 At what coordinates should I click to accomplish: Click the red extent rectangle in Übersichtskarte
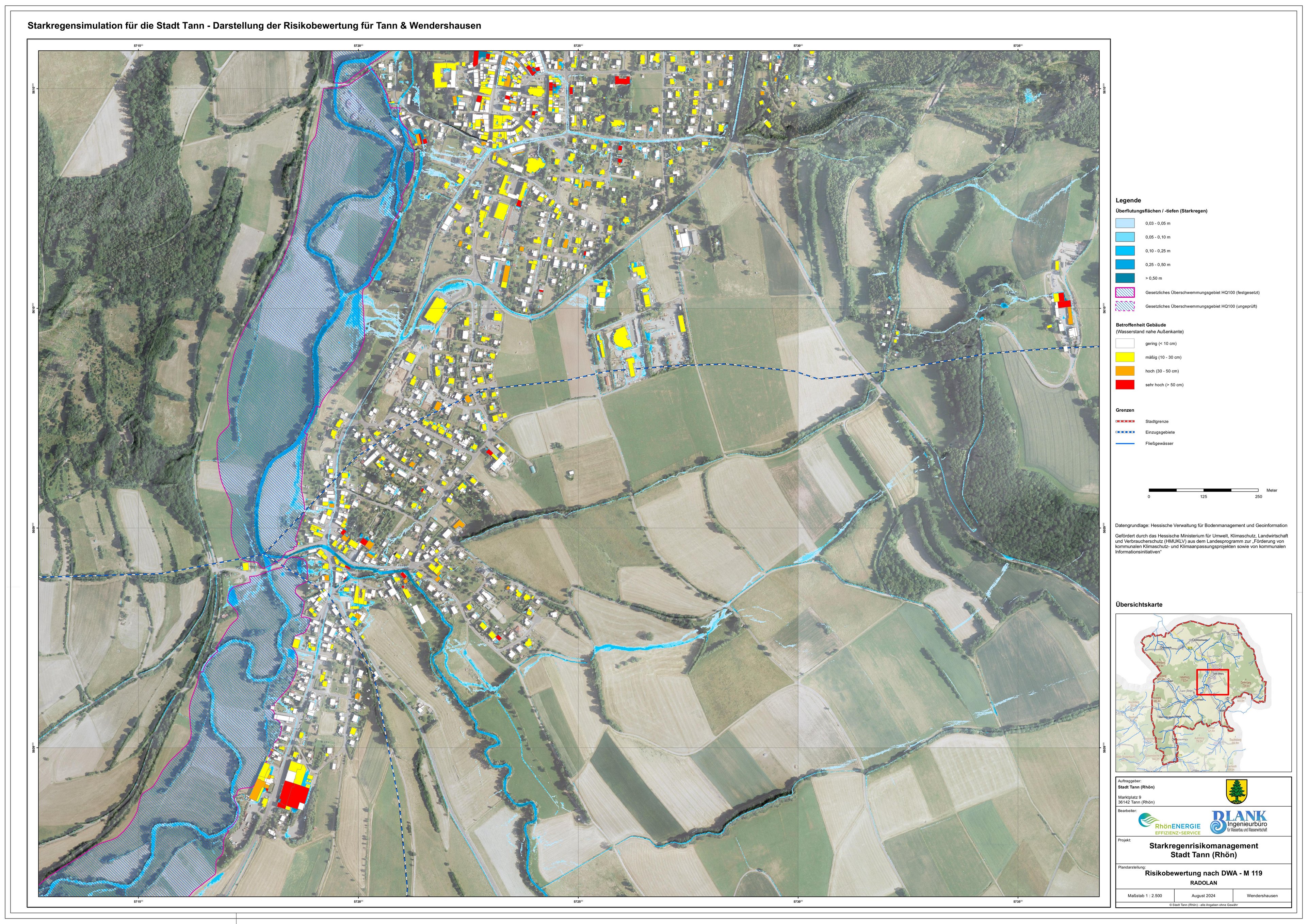(1212, 682)
